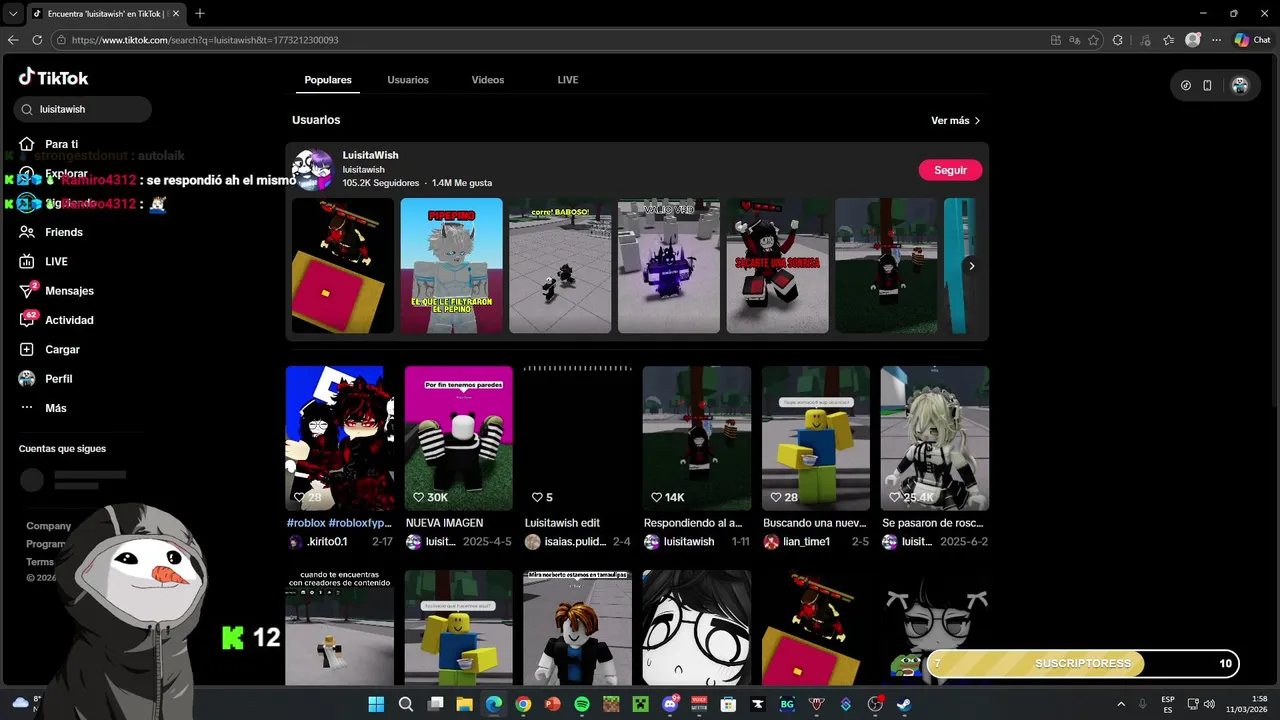Switch to the Usuarios tab
Viewport: 1280px width, 720px height.
408,80
